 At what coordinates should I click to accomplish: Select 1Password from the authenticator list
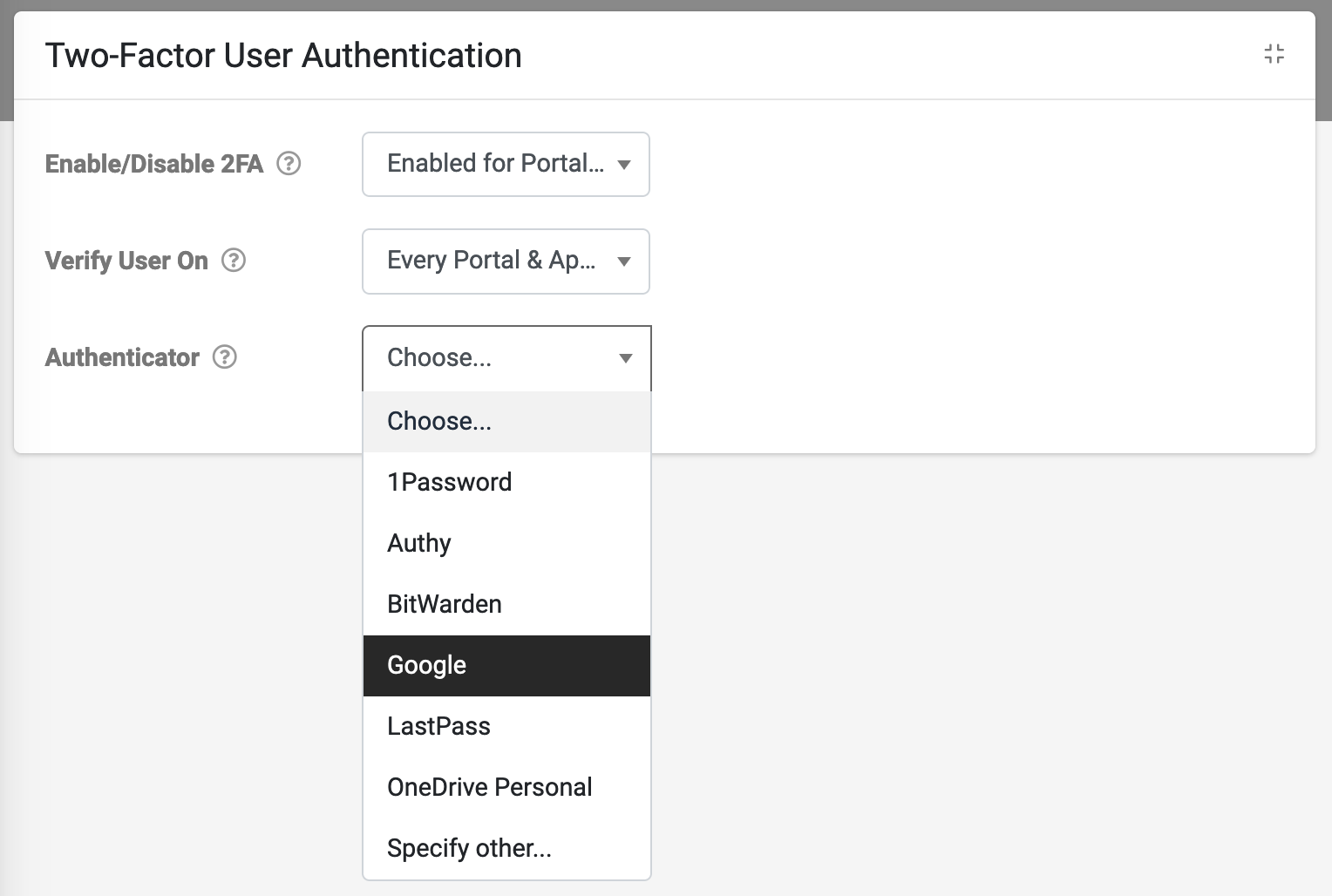(x=506, y=483)
